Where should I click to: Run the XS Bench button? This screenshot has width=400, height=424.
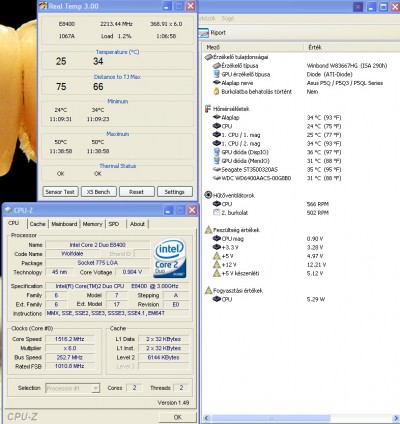point(98,192)
